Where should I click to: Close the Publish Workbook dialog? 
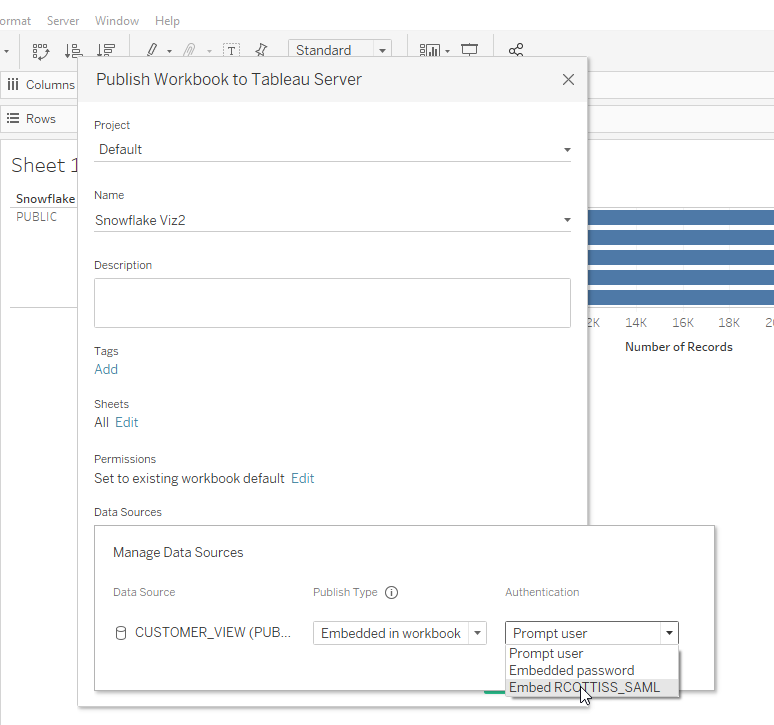[568, 79]
